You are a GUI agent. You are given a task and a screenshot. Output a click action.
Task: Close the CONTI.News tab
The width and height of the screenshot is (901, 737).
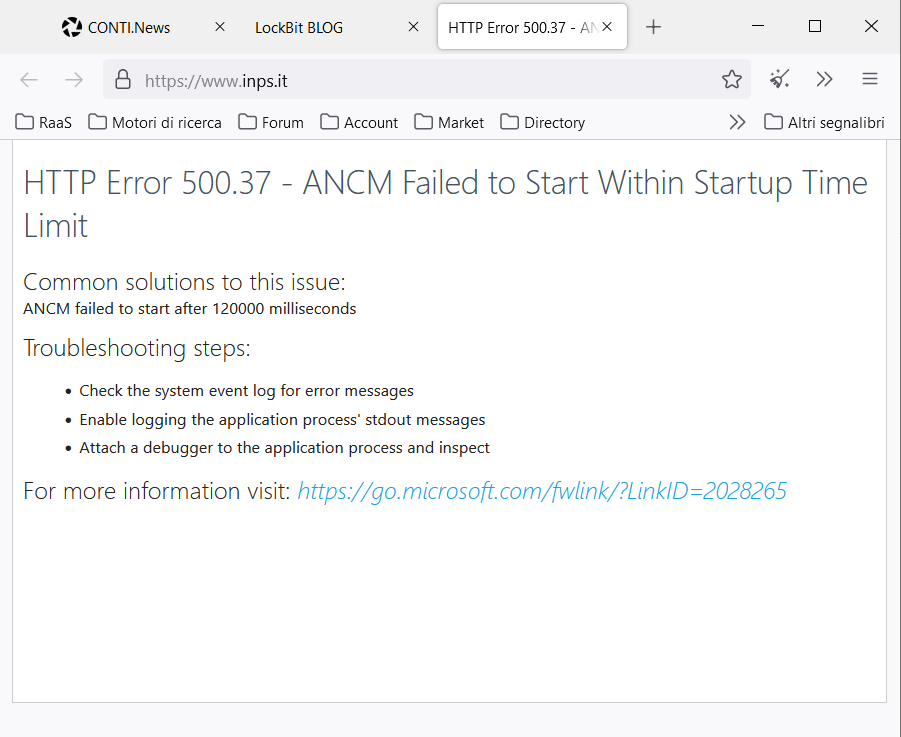[220, 27]
